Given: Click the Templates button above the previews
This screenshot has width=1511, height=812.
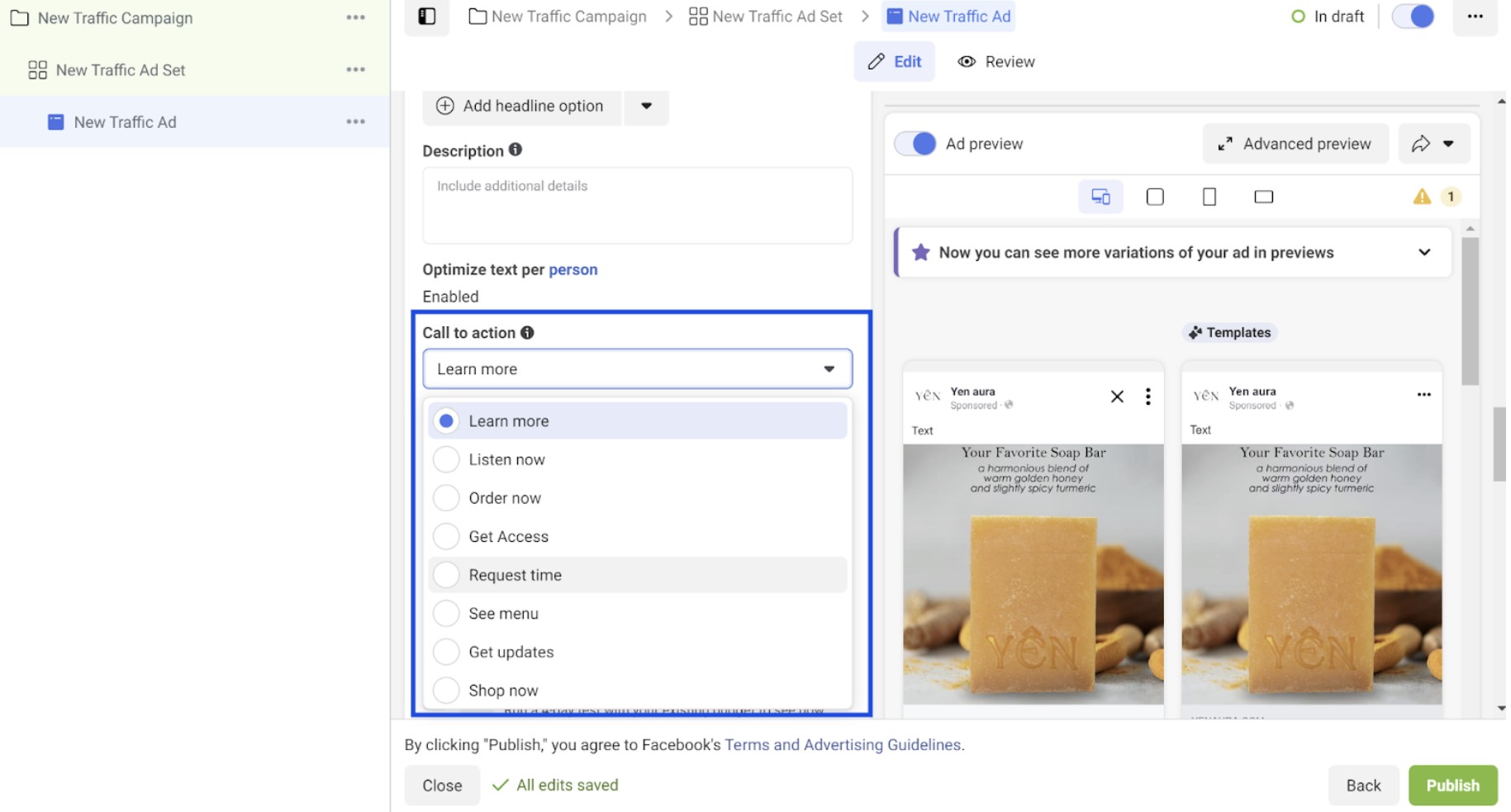Looking at the screenshot, I should tap(1229, 332).
